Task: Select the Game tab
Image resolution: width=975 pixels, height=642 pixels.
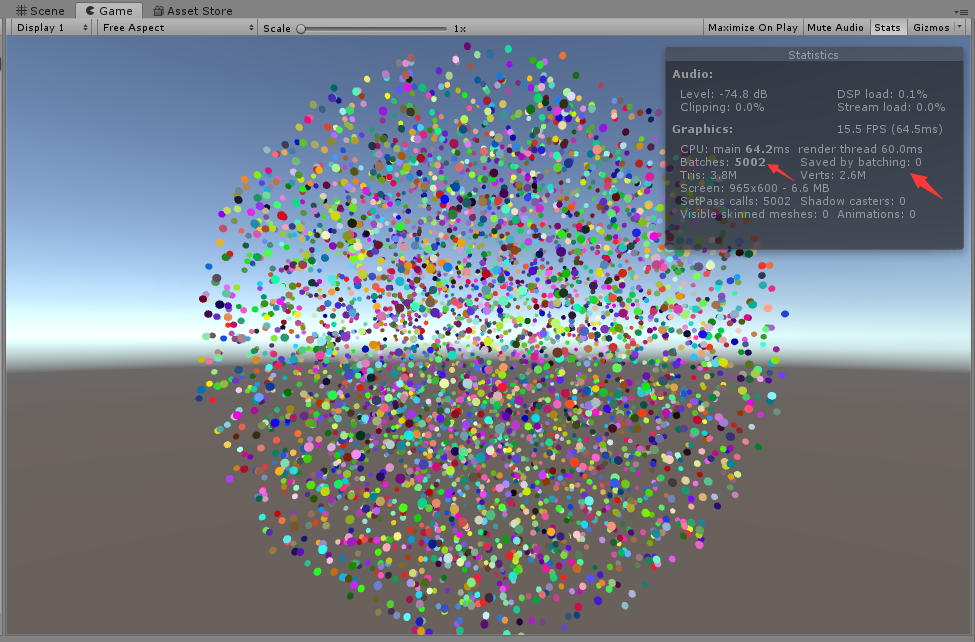Action: (109, 11)
